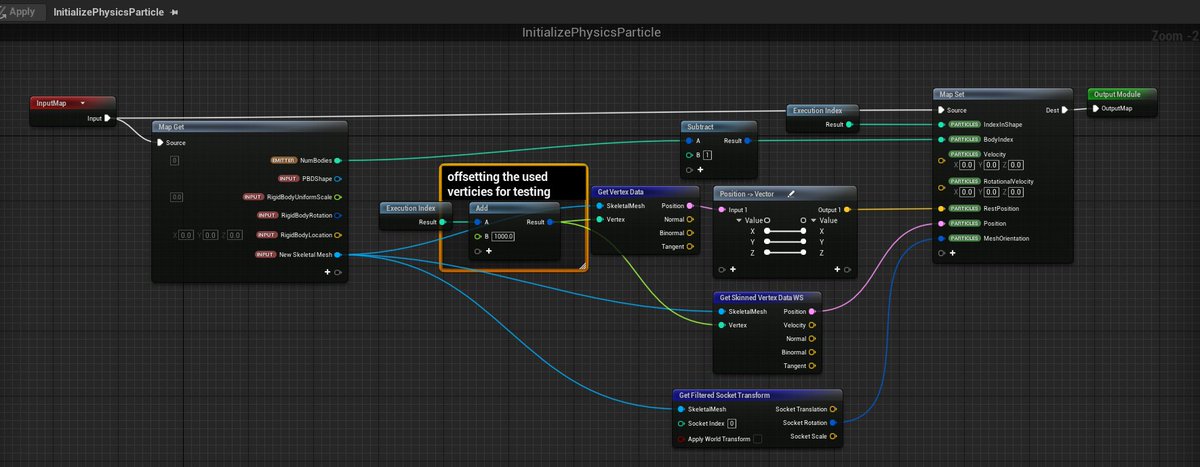Click the Y component connection in convert node

point(786,241)
